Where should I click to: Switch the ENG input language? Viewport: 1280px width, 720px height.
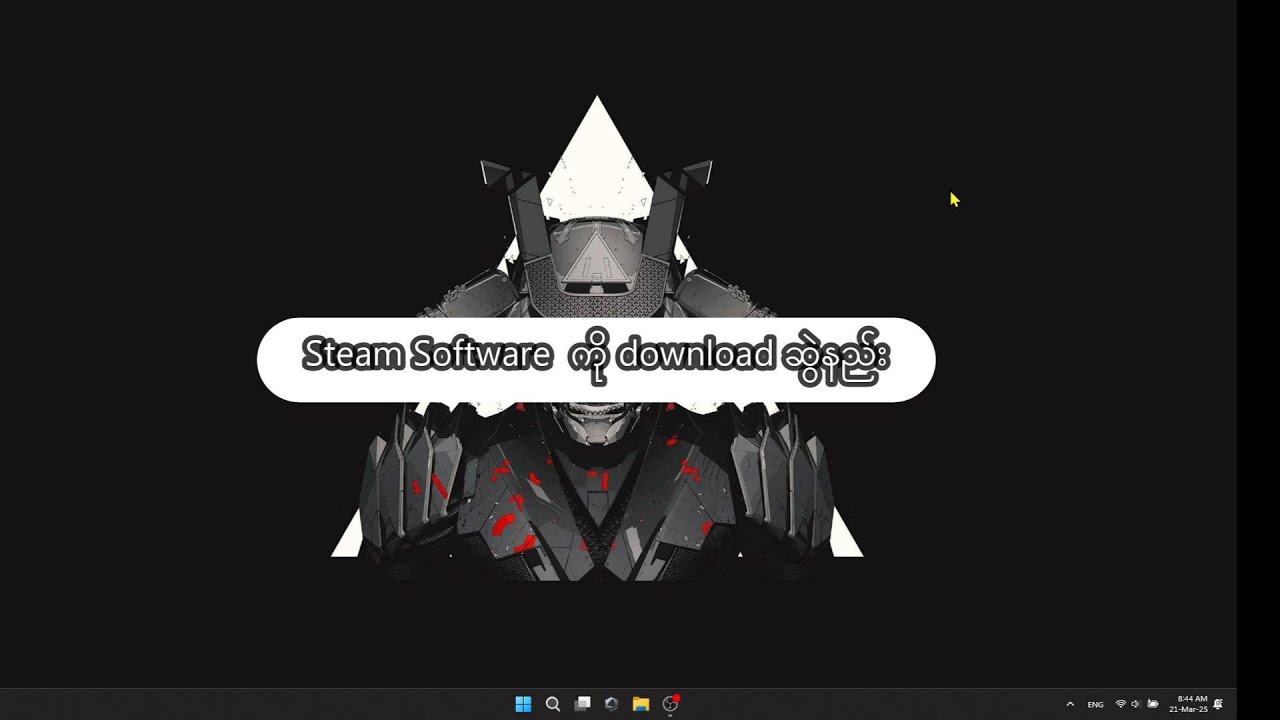tap(1096, 704)
